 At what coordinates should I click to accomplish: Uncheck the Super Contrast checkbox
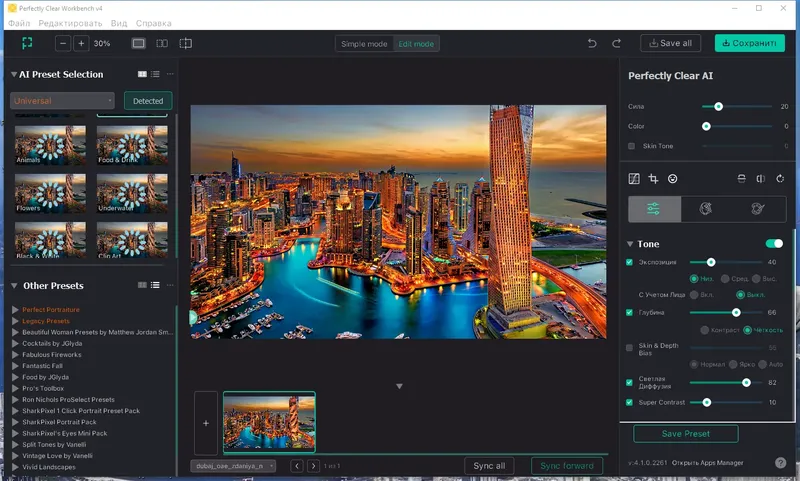point(630,402)
